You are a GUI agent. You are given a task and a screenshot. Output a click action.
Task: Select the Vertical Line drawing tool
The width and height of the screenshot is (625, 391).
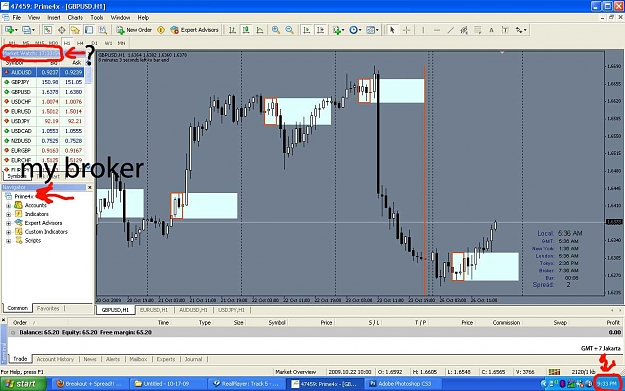tap(423, 30)
